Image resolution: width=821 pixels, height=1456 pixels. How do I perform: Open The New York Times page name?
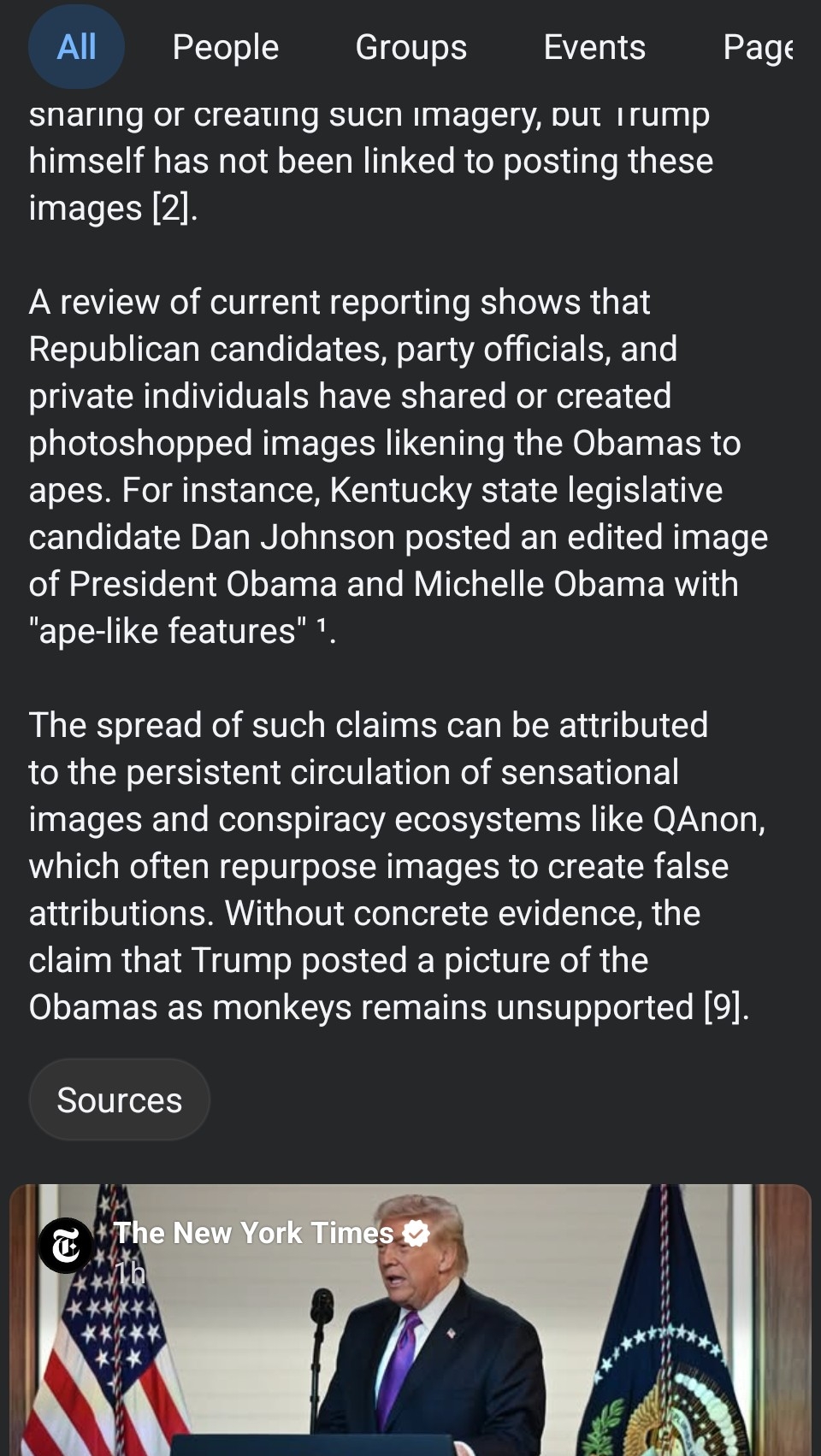(x=253, y=1233)
